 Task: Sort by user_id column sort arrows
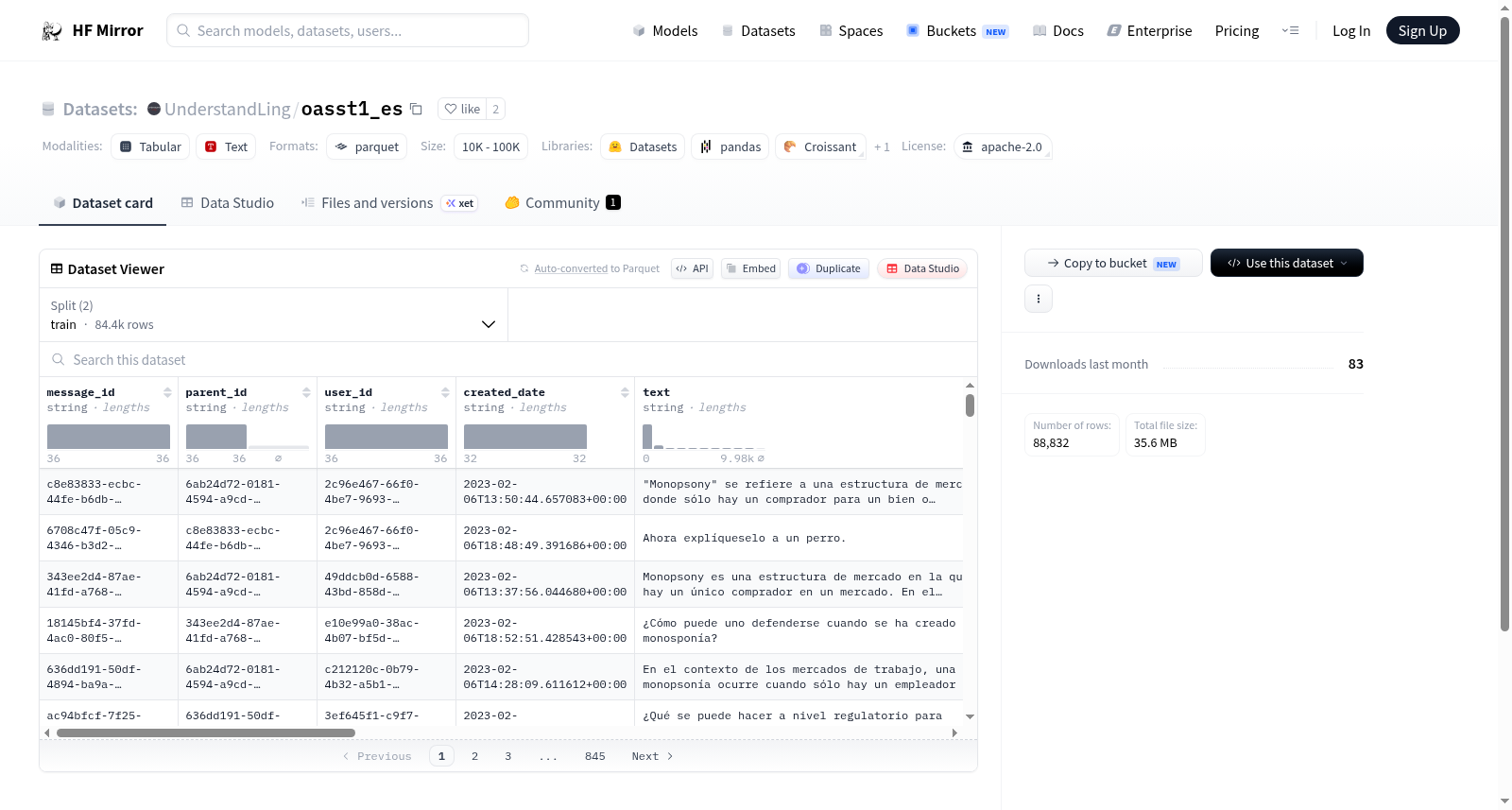445,392
